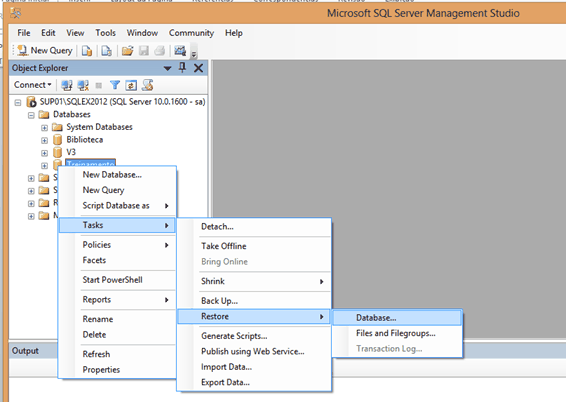Click the Database Engine Query icon
The height and width of the screenshot is (402, 566).
click(x=87, y=51)
